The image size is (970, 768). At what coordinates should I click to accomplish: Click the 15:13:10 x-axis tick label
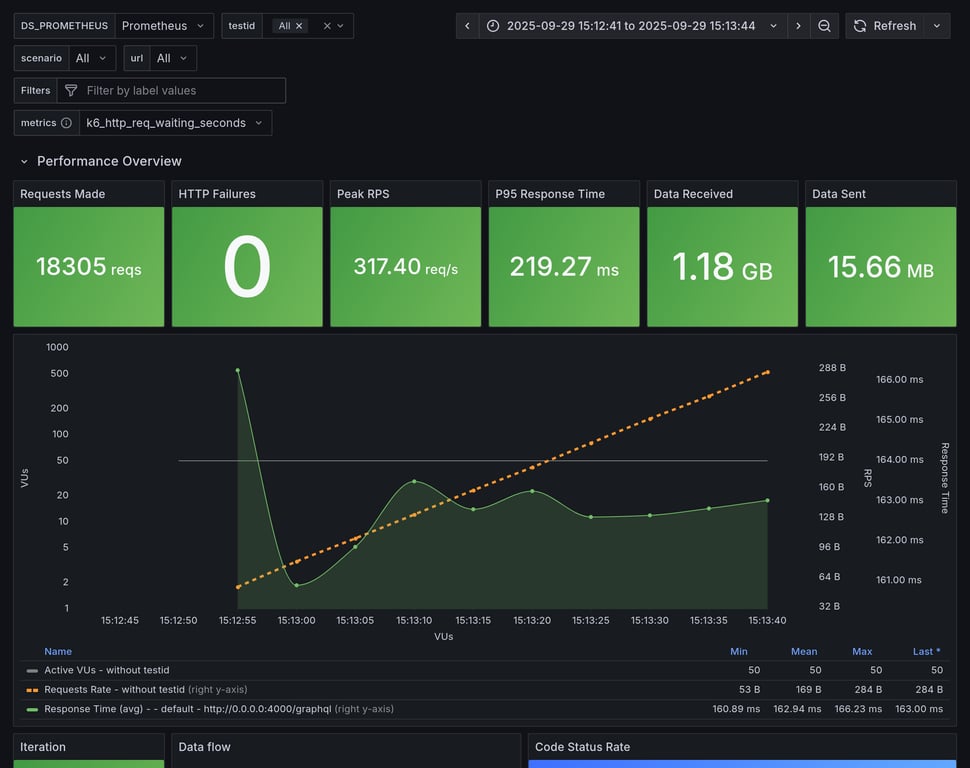coord(414,620)
